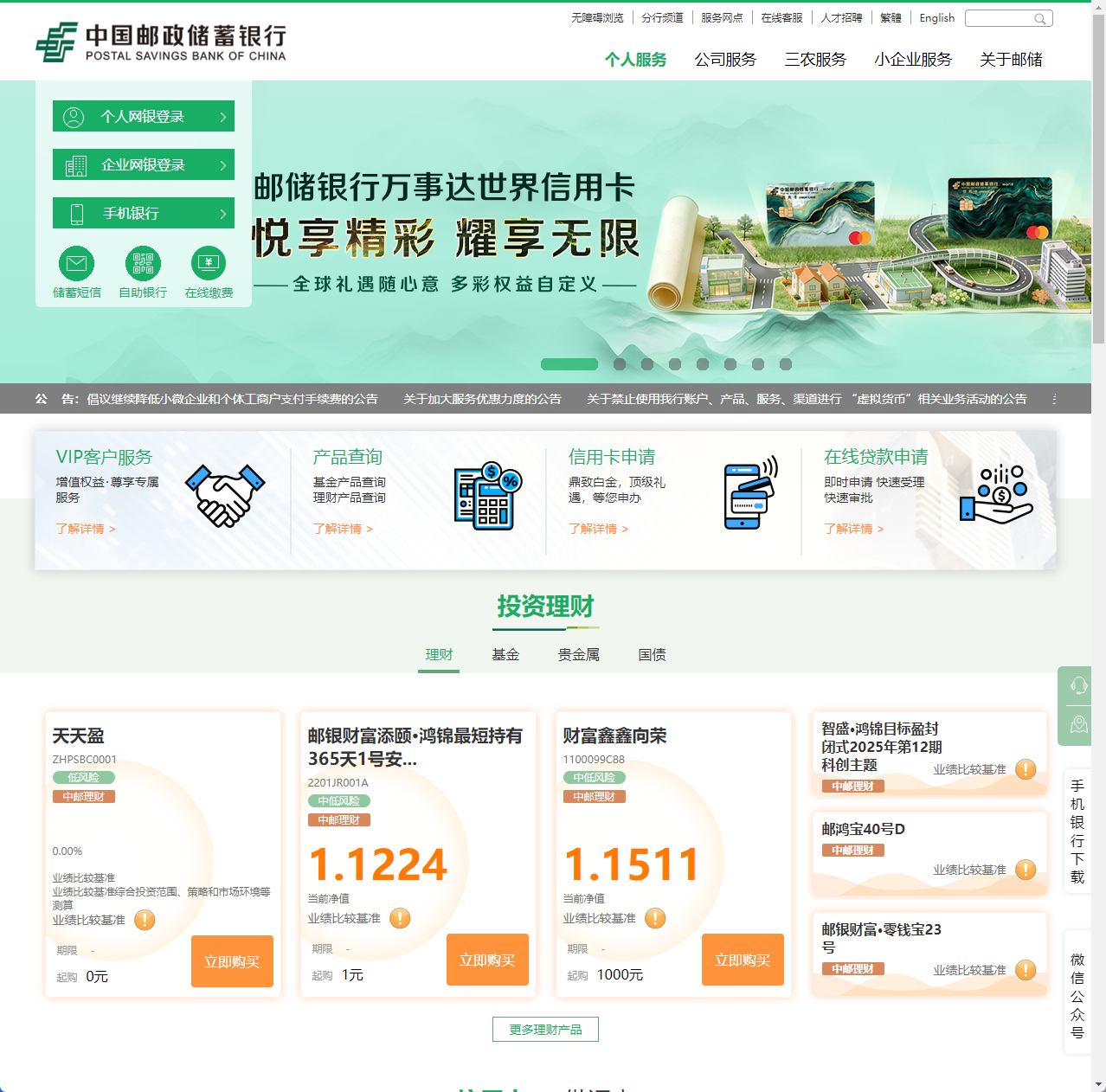
Task: Switch to the 基金 tab
Action: pyautogui.click(x=505, y=655)
